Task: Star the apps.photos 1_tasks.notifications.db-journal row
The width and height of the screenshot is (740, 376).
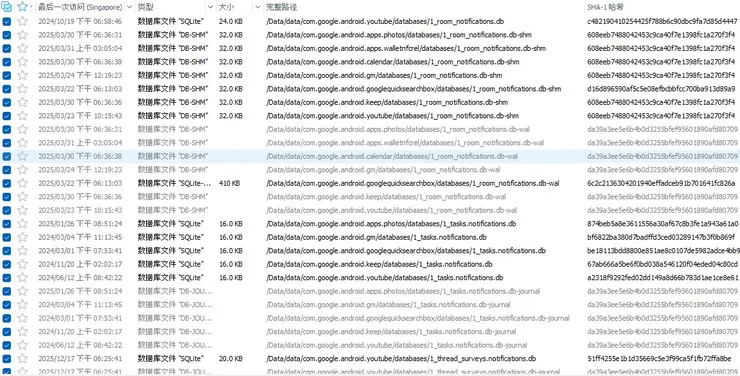Action: coord(22,291)
